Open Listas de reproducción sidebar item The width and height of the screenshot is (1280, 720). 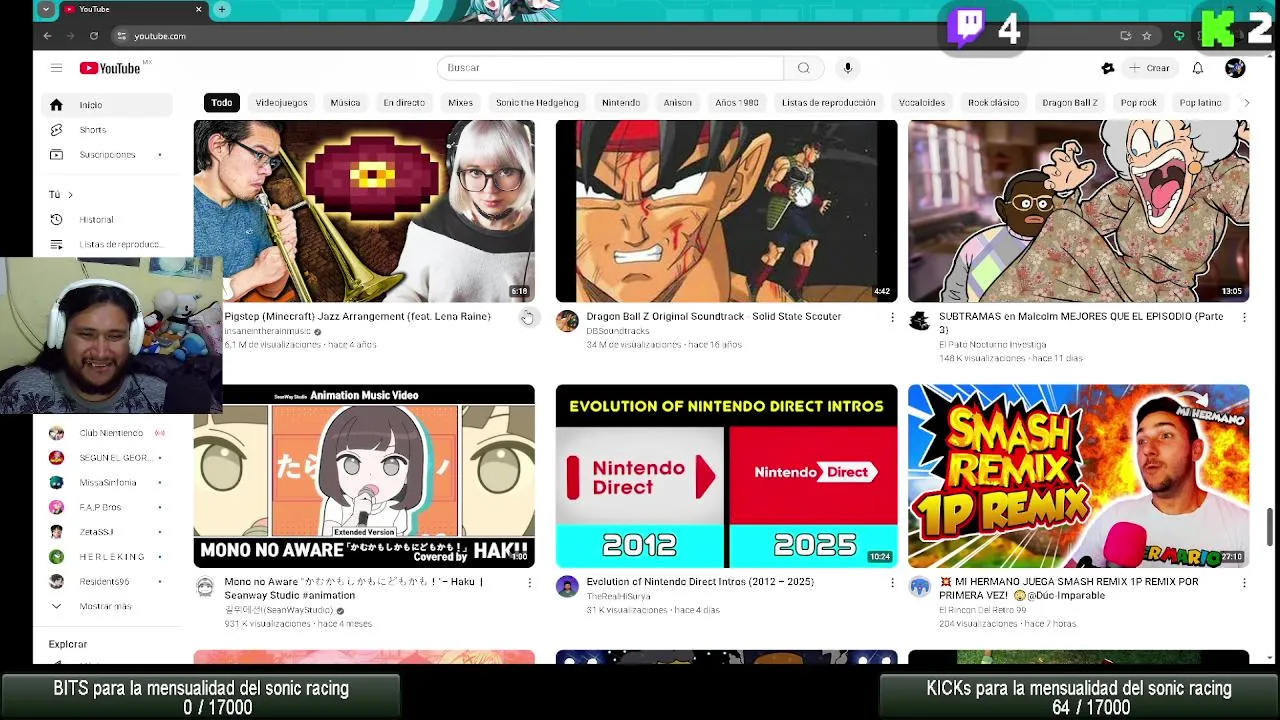pos(108,244)
